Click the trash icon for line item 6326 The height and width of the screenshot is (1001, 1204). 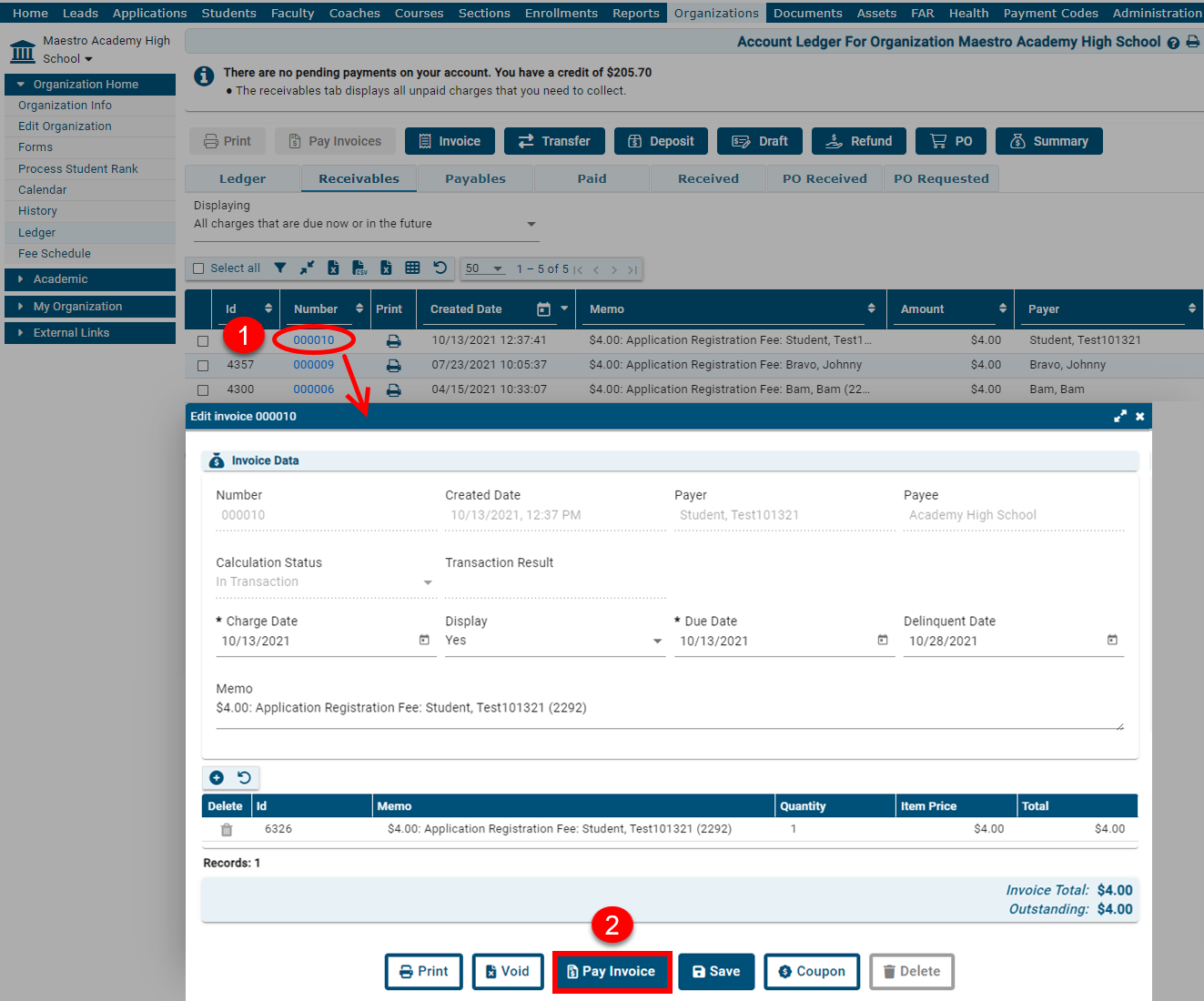coord(227,829)
